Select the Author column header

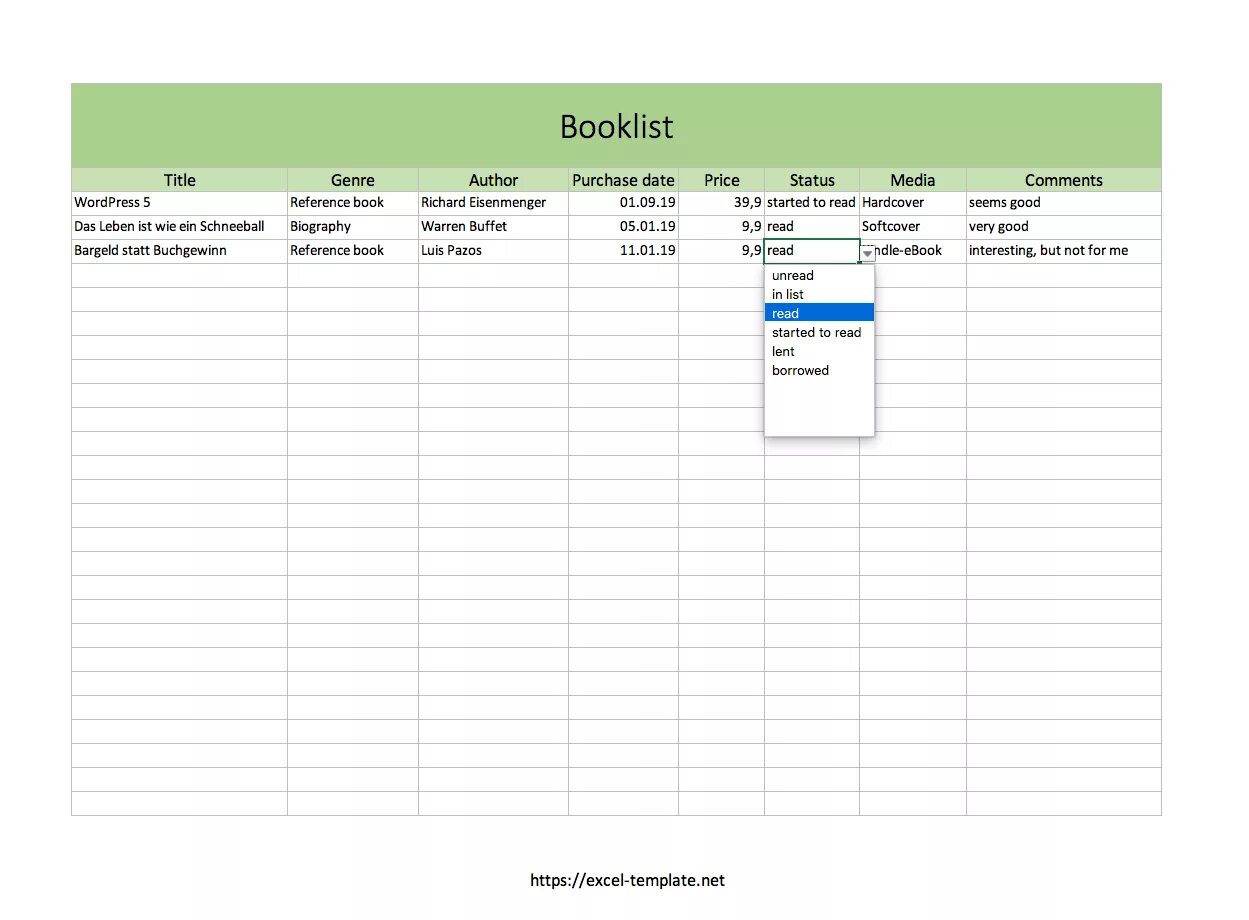click(494, 180)
